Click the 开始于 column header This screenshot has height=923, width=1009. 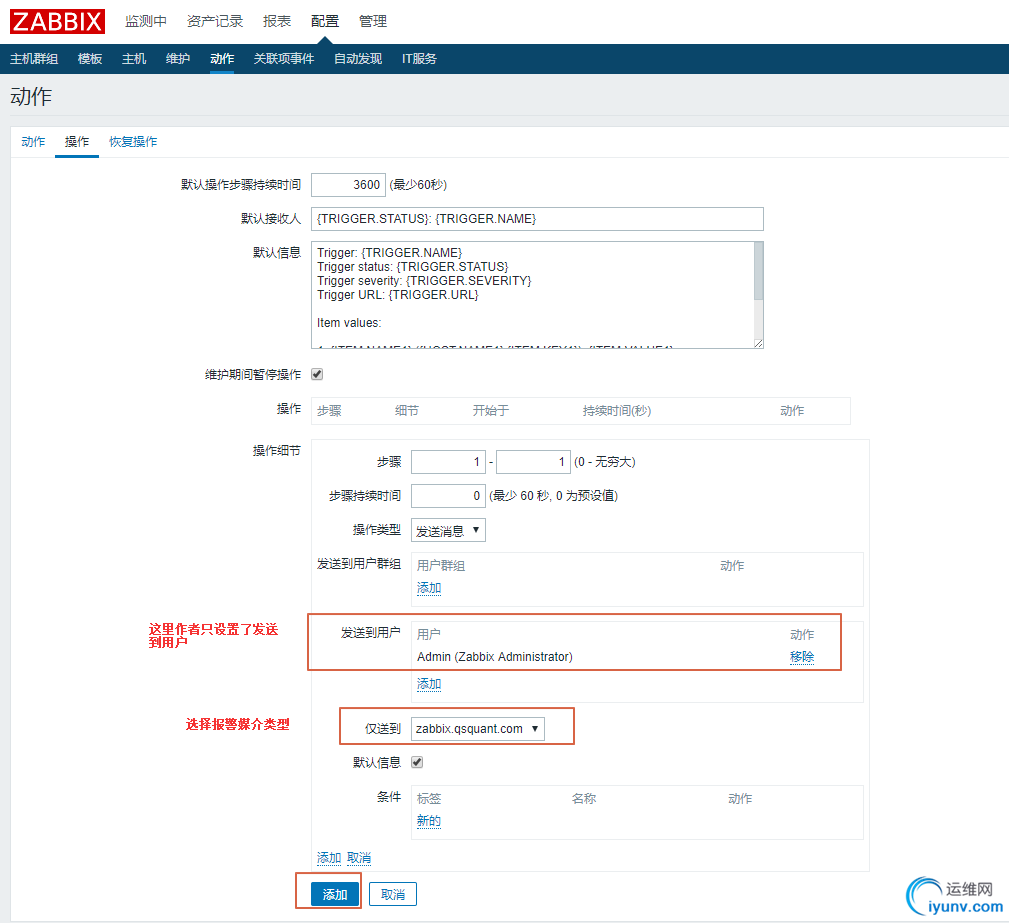tap(490, 411)
